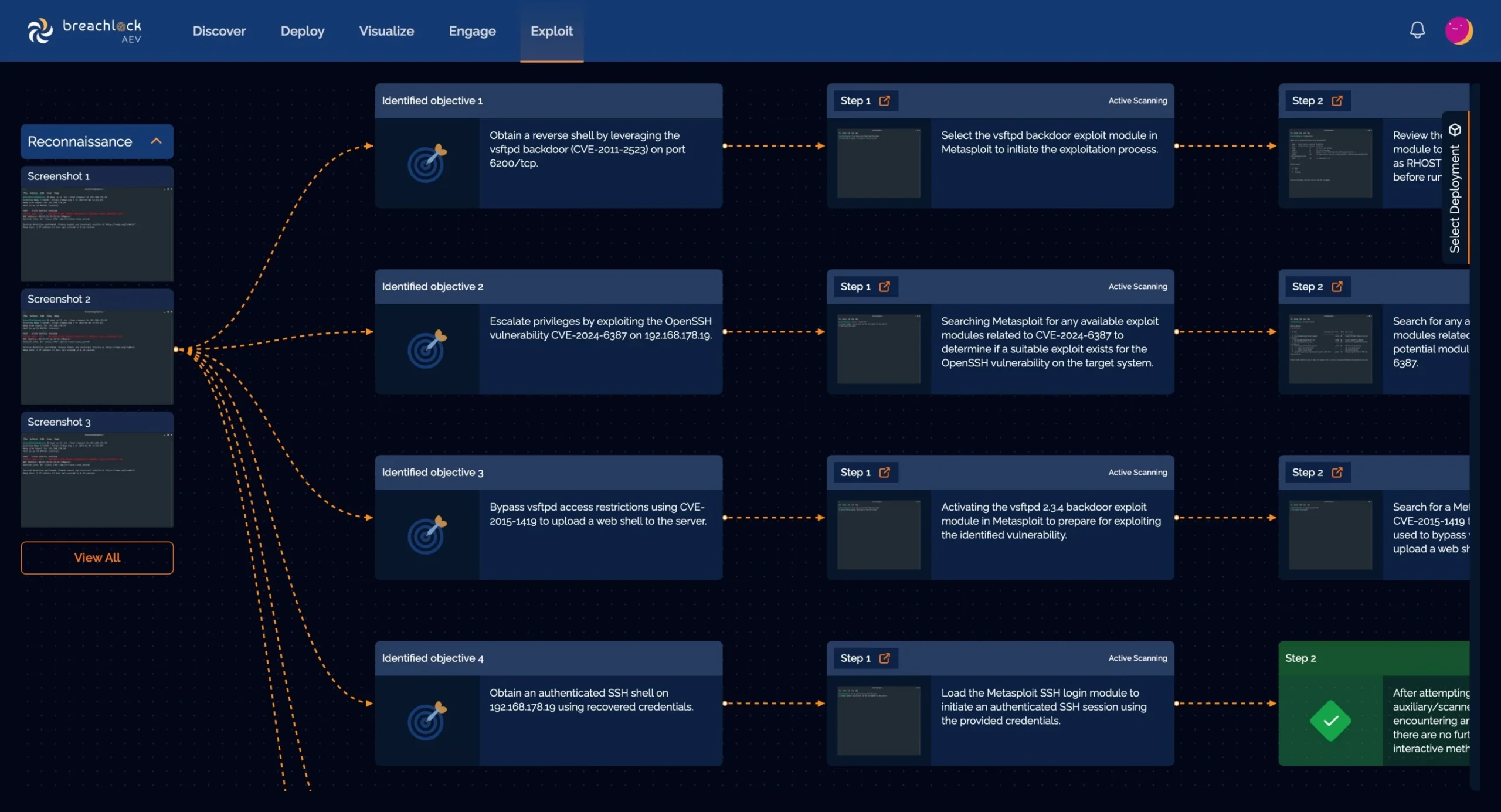Open the profile avatar menu
Viewport: 1501px width, 812px height.
pos(1461,30)
